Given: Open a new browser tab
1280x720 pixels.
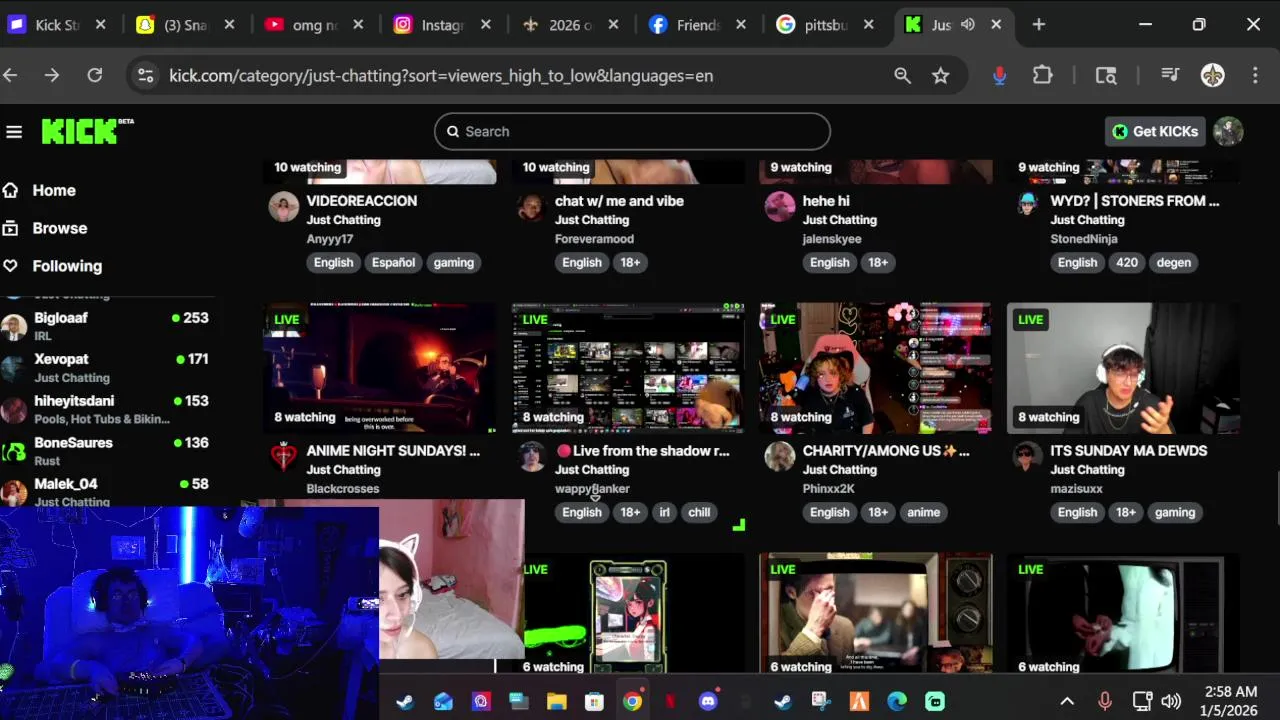Looking at the screenshot, I should pyautogui.click(x=1039, y=25).
